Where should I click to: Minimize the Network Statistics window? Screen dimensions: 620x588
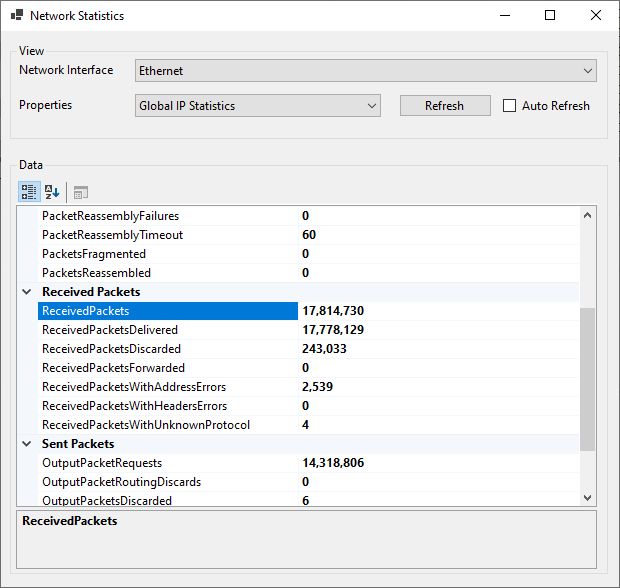click(x=505, y=15)
